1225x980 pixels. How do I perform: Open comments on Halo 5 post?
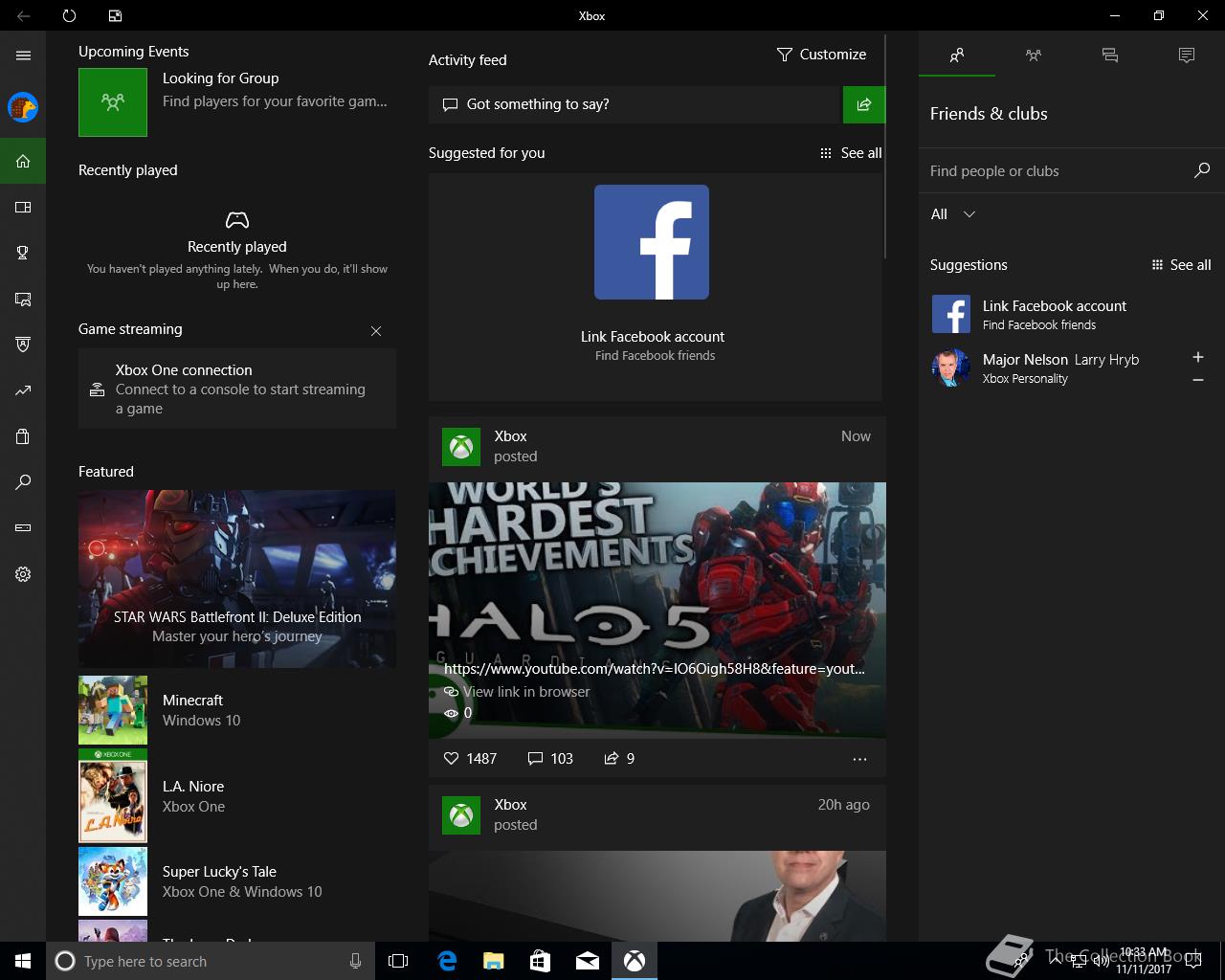550,759
